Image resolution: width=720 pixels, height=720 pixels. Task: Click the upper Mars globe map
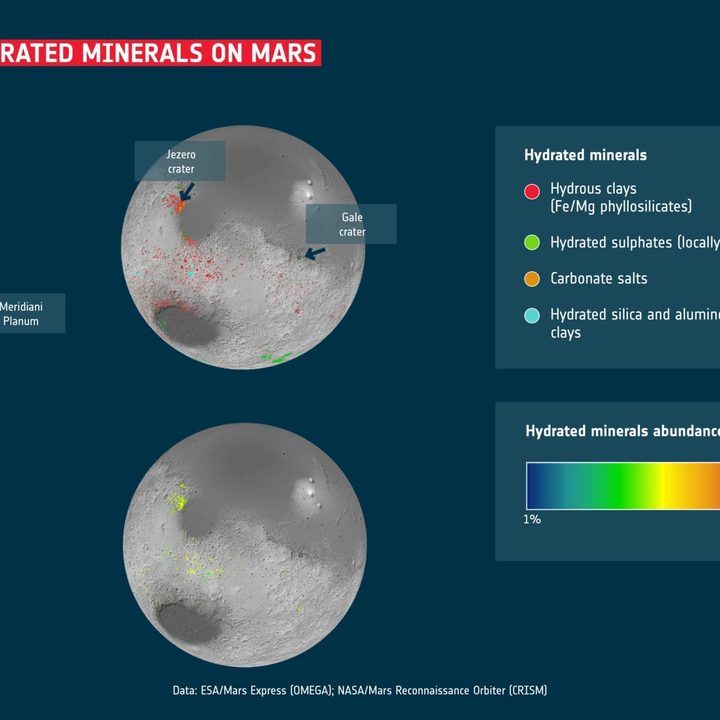(243, 247)
